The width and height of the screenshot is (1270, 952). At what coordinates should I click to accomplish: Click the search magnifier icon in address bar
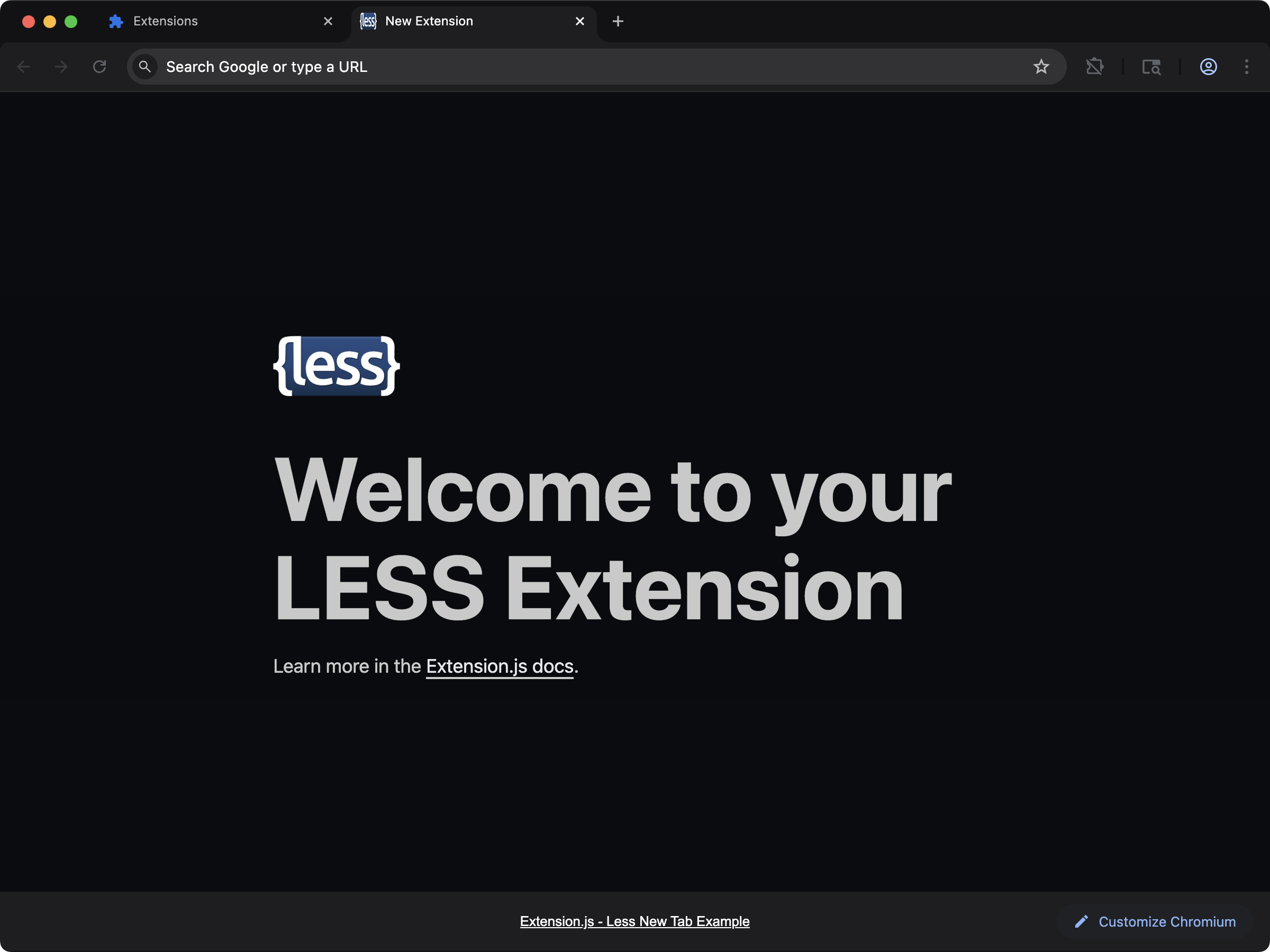pos(144,67)
